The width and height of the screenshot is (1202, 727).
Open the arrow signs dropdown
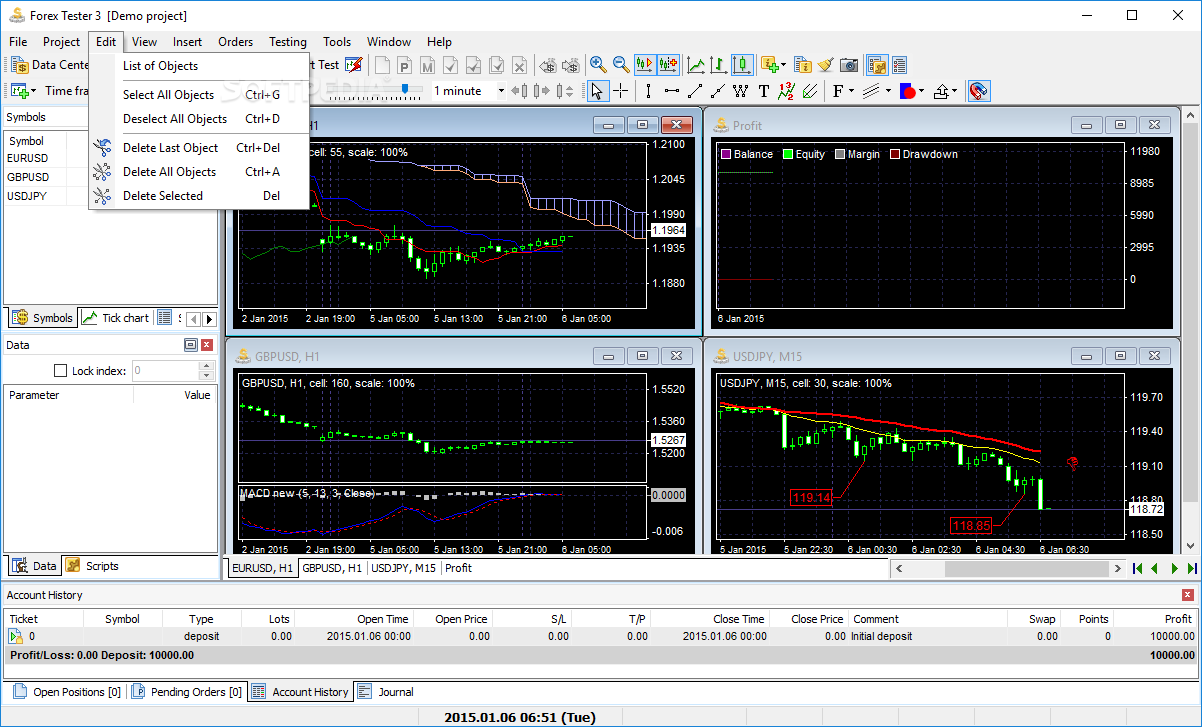click(945, 91)
